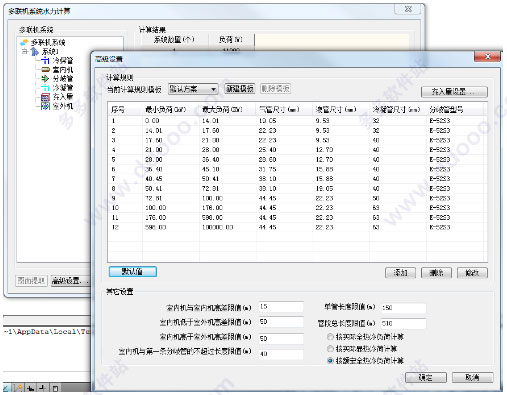Click the 系统数量(个) header in background window
Viewport: 507px width, 395px height.
[x=174, y=40]
